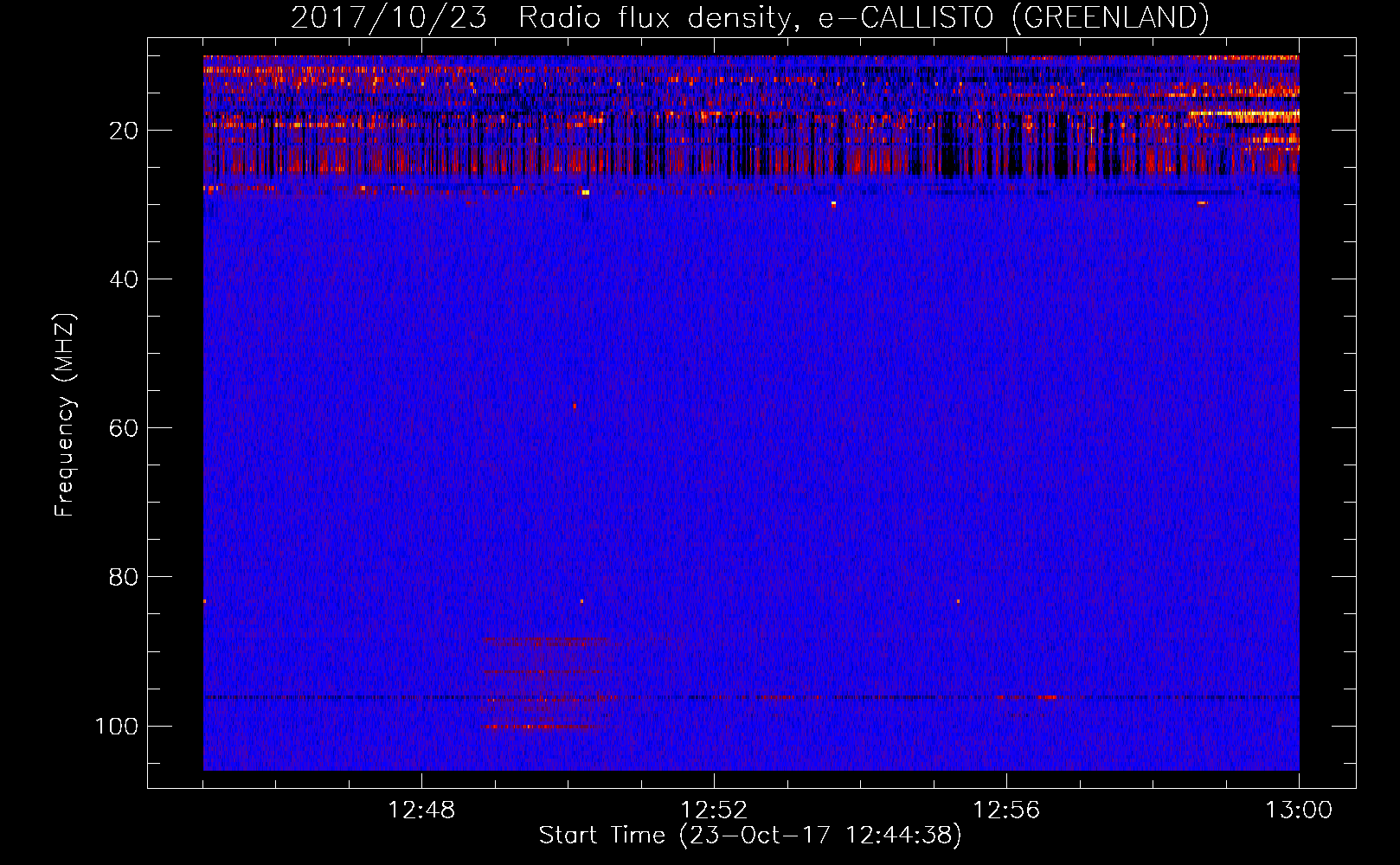This screenshot has height=865, width=1400.
Task: Click the 100 MHz frequency tick label
Action: pos(117,726)
